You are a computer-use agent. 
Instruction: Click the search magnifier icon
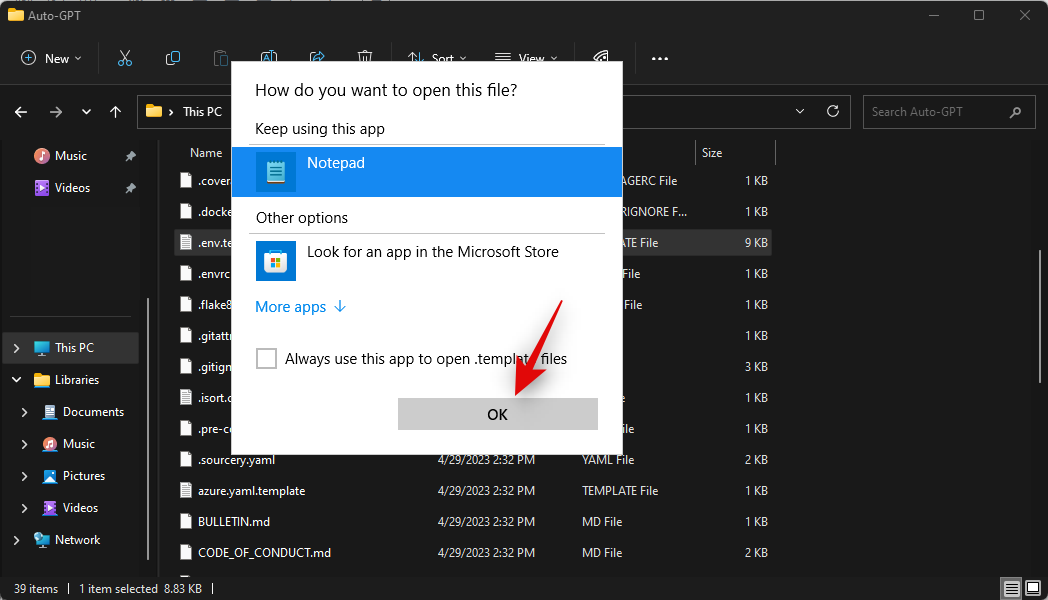click(x=1015, y=112)
